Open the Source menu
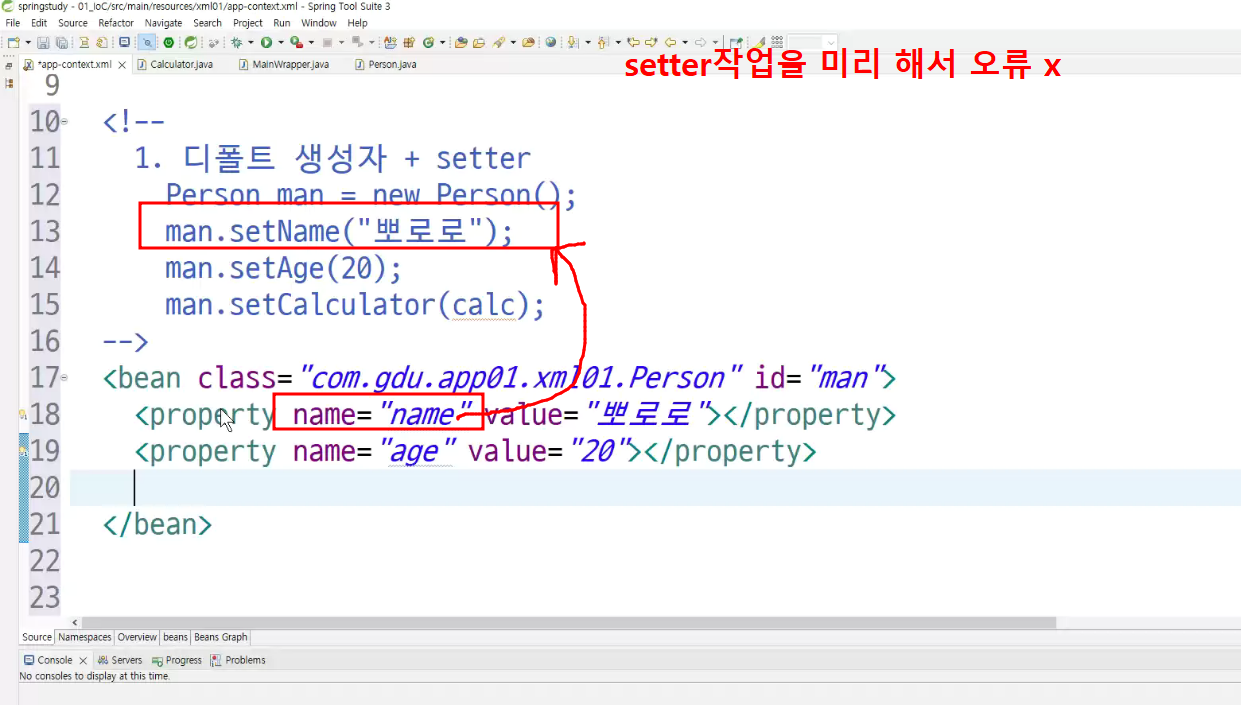Image resolution: width=1241 pixels, height=705 pixels. click(73, 23)
